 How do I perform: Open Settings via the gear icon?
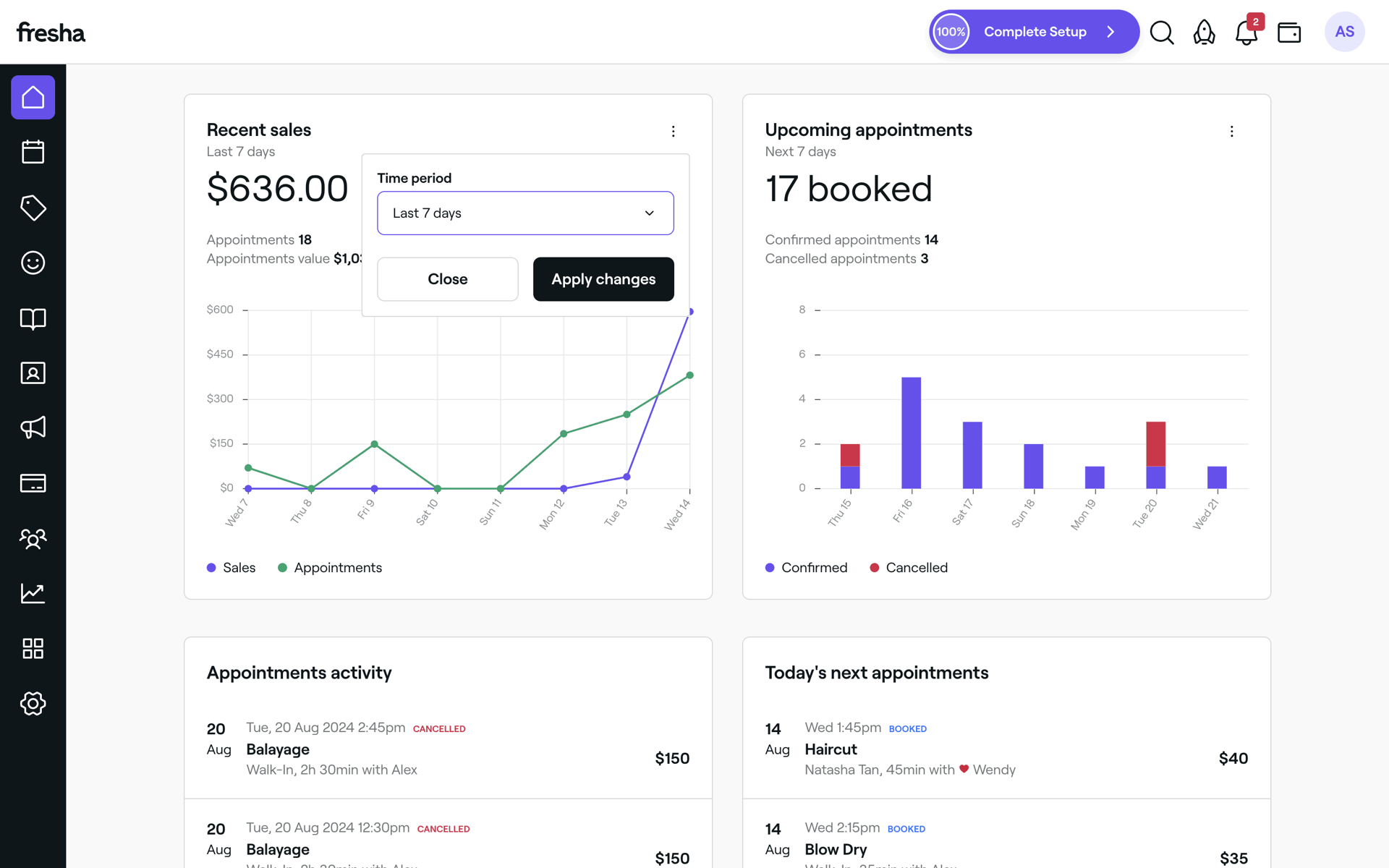[x=33, y=703]
